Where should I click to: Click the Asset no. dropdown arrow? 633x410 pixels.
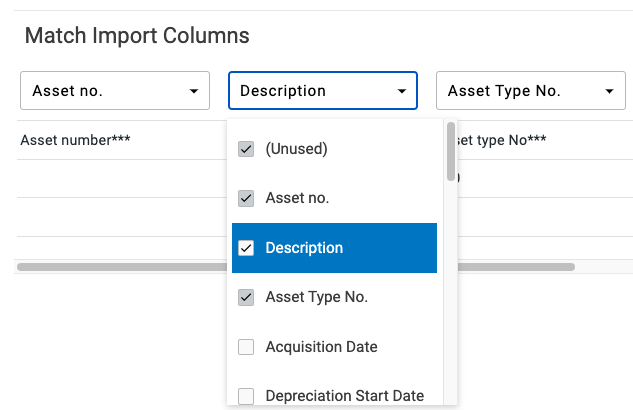[193, 91]
